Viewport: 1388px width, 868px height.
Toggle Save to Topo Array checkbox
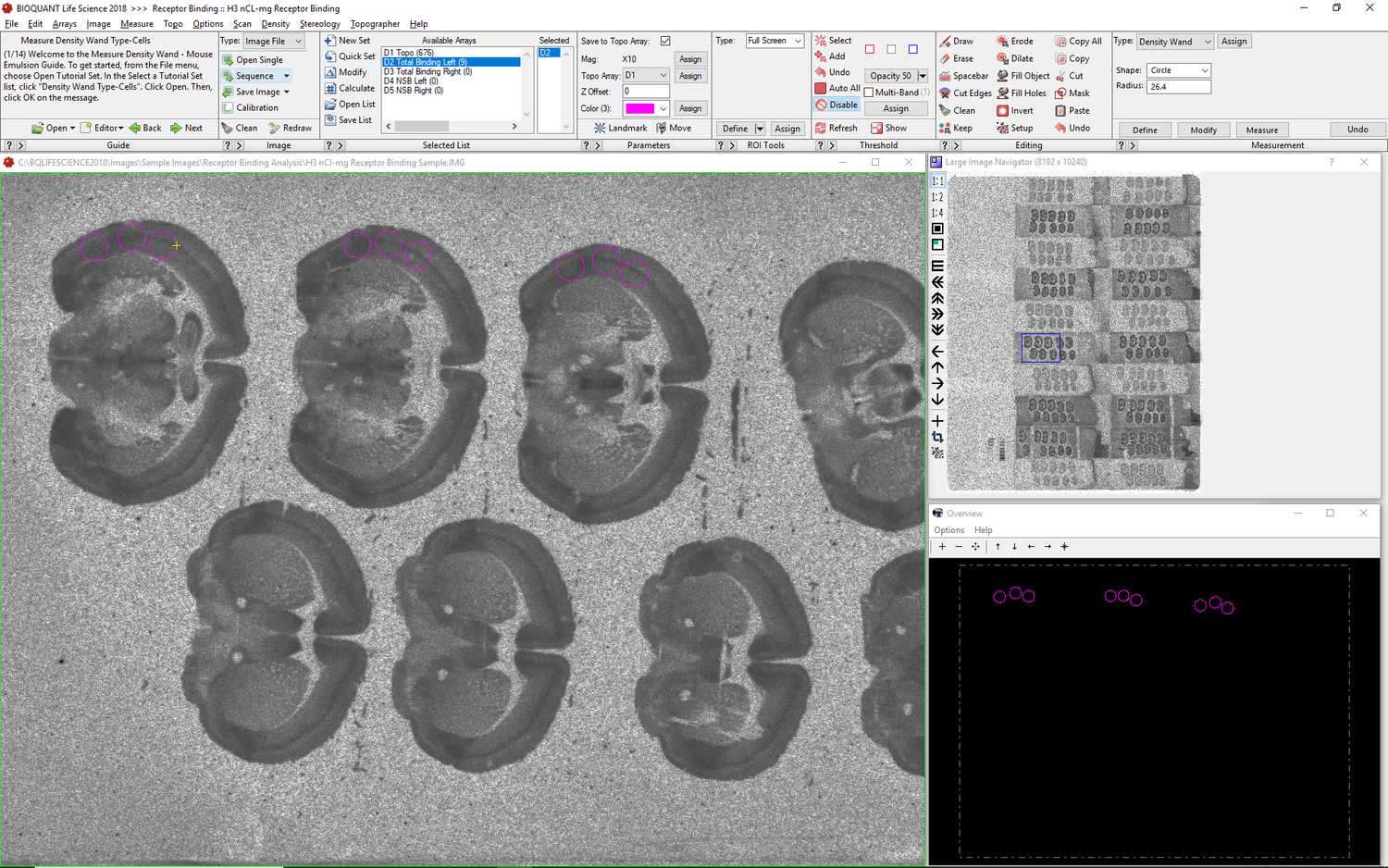pyautogui.click(x=665, y=42)
